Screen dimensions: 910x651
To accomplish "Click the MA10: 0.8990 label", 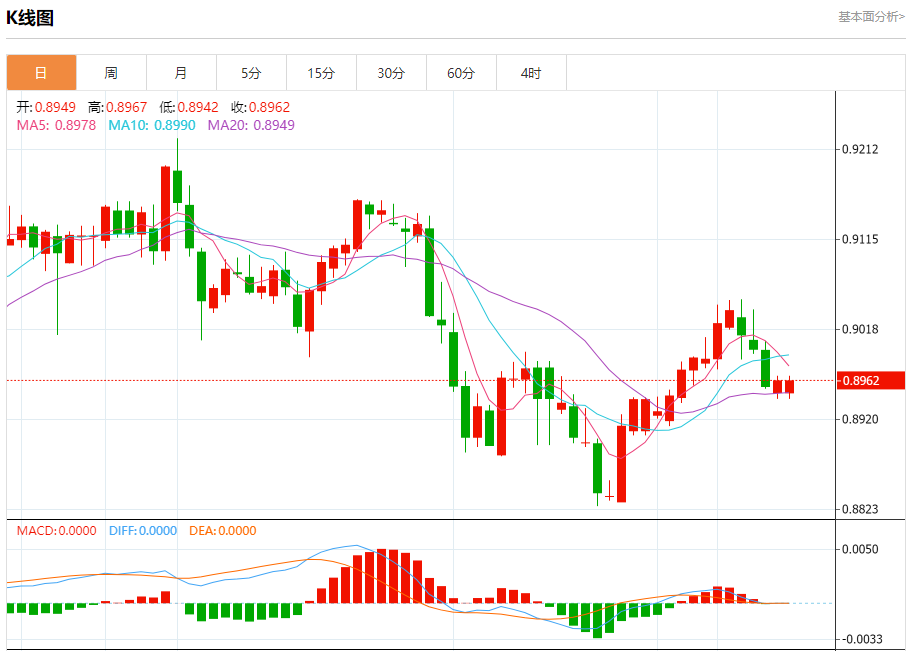I will (152, 125).
